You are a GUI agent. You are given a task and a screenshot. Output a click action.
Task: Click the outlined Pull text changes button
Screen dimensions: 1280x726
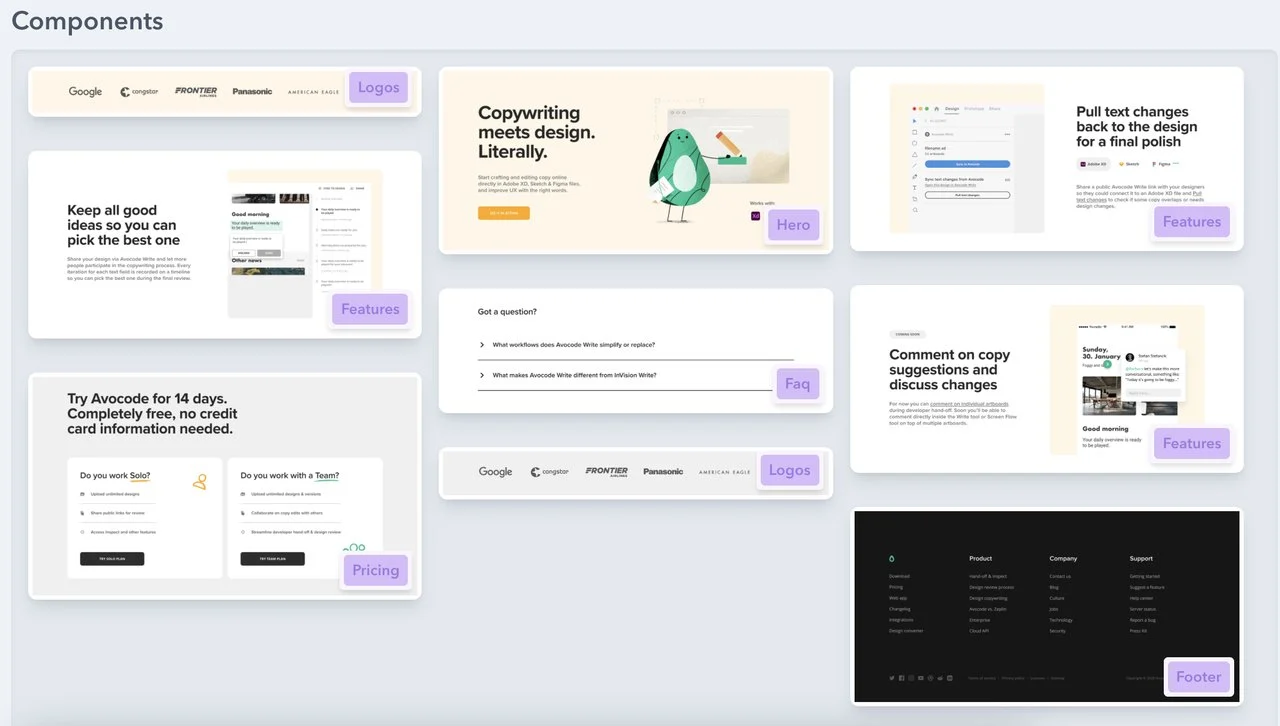point(967,195)
